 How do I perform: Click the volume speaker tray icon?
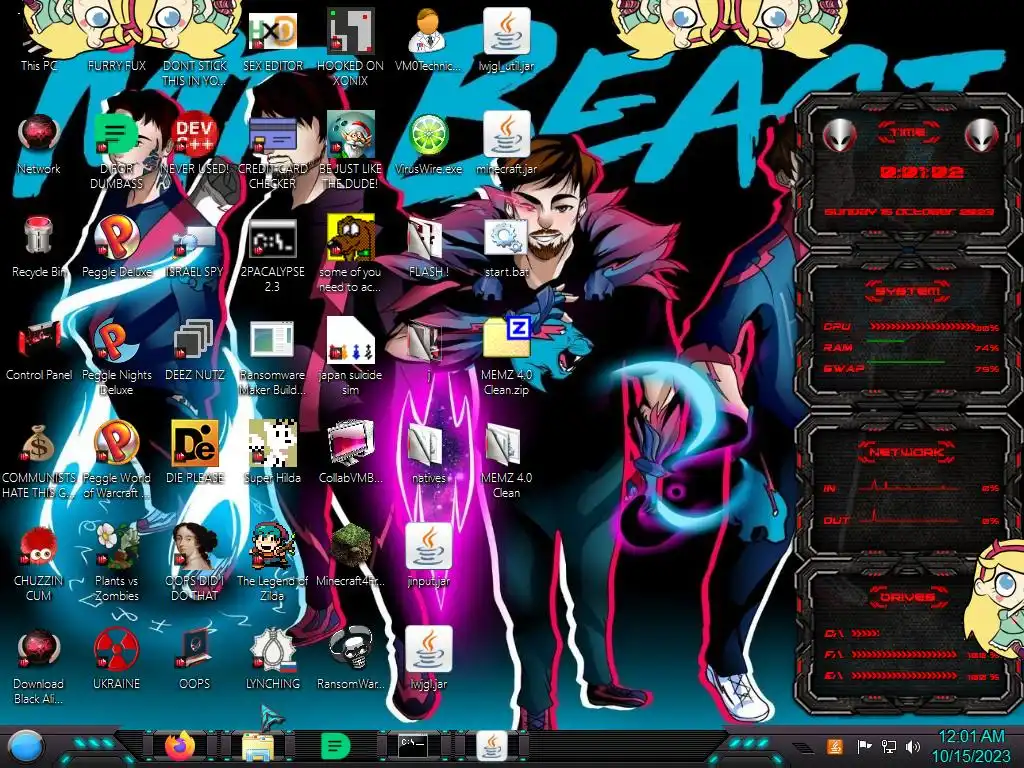tap(913, 746)
